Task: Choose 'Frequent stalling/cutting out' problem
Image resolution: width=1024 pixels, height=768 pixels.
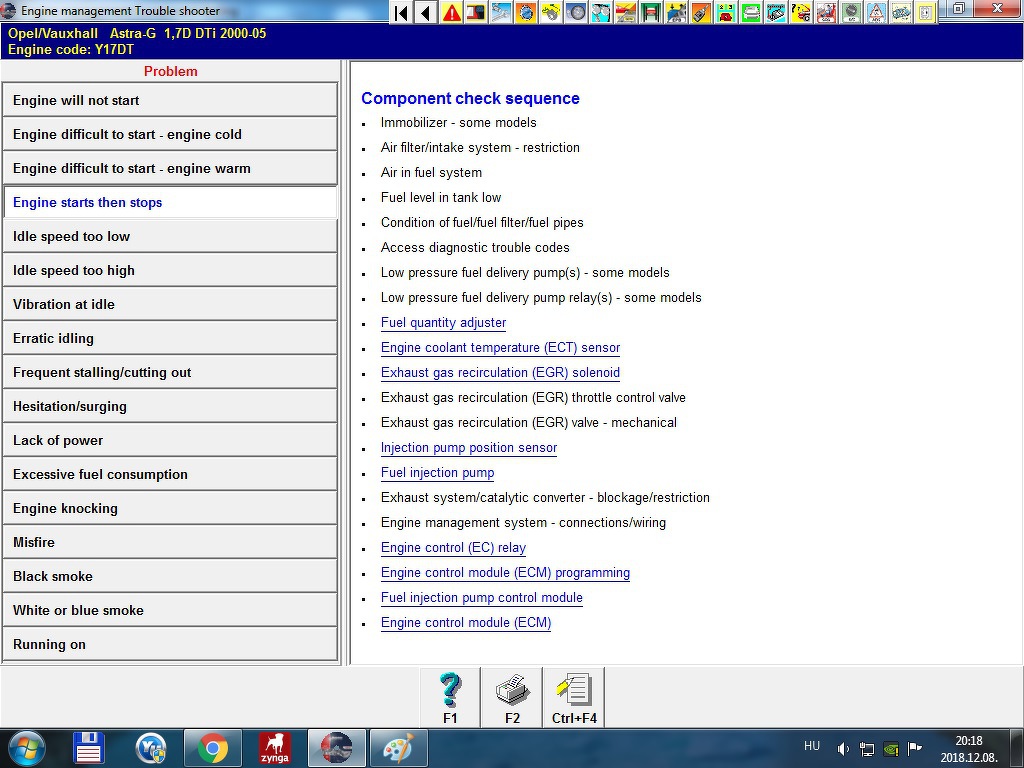Action: [x=170, y=372]
